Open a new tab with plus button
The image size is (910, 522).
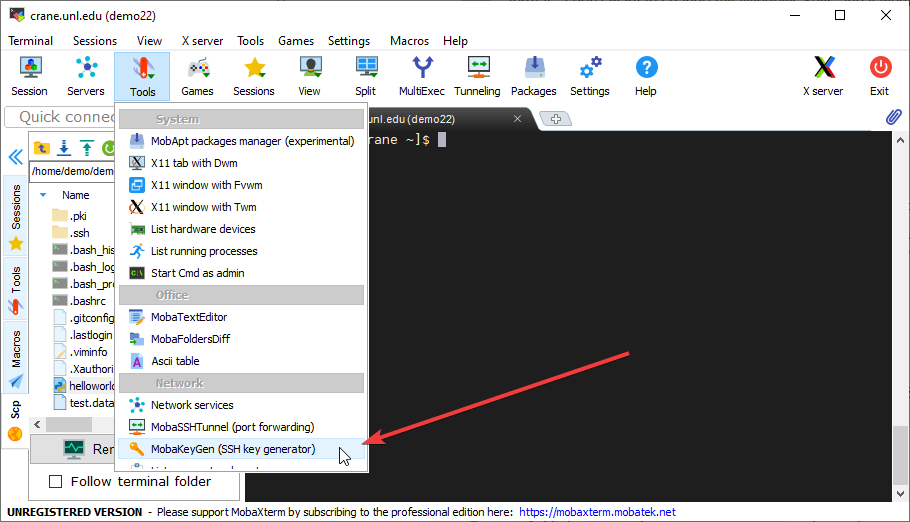click(x=556, y=118)
